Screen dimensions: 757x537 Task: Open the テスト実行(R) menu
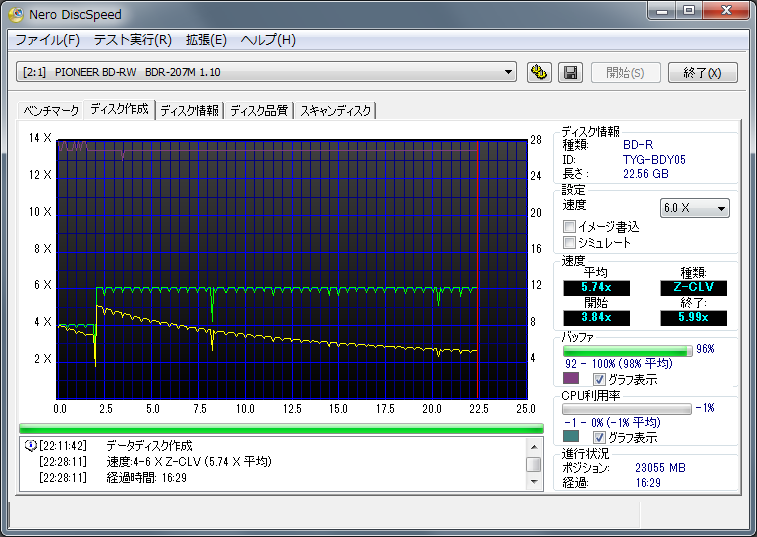pos(132,40)
